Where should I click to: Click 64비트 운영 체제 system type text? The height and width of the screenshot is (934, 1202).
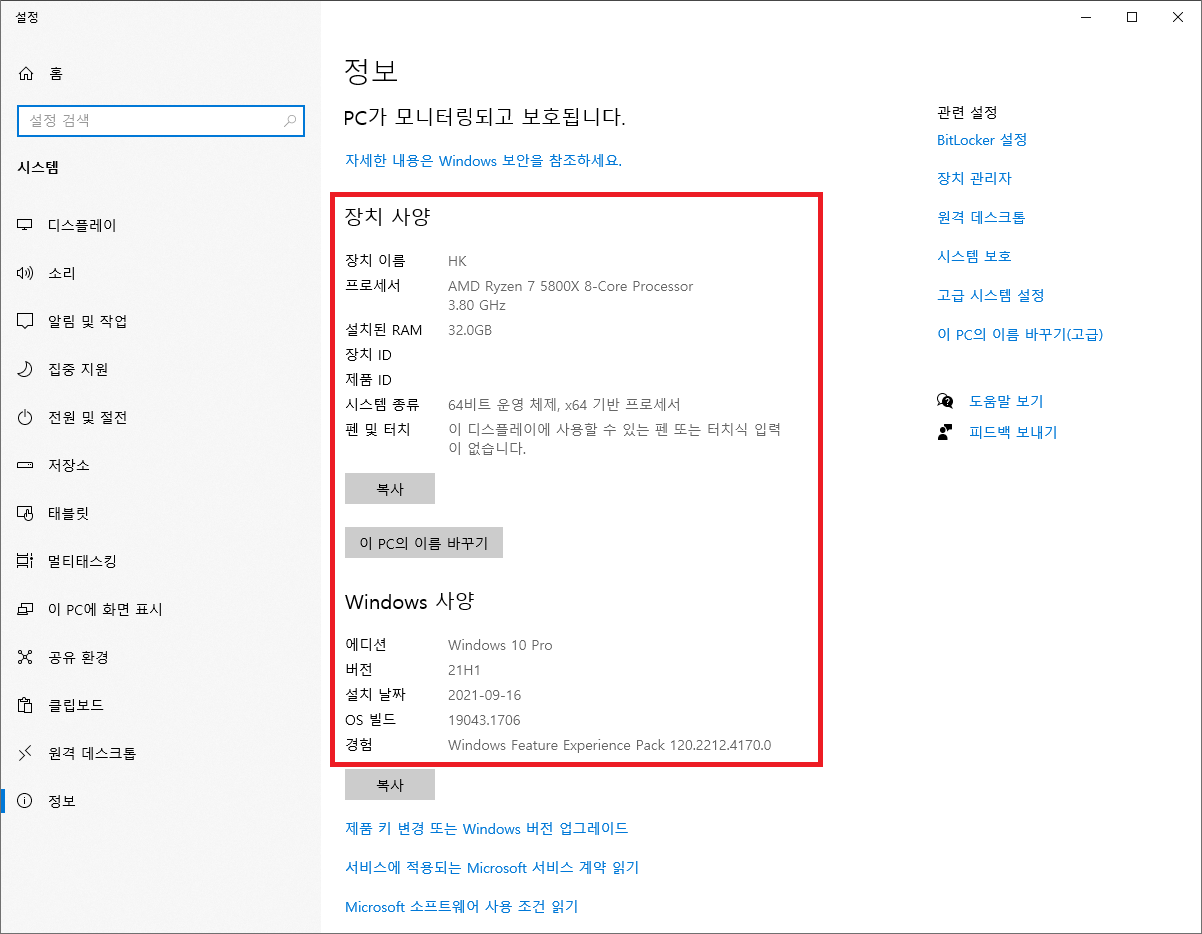(564, 405)
